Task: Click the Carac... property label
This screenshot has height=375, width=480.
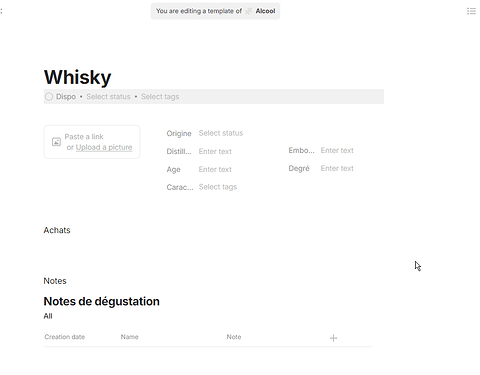Action: tap(180, 187)
